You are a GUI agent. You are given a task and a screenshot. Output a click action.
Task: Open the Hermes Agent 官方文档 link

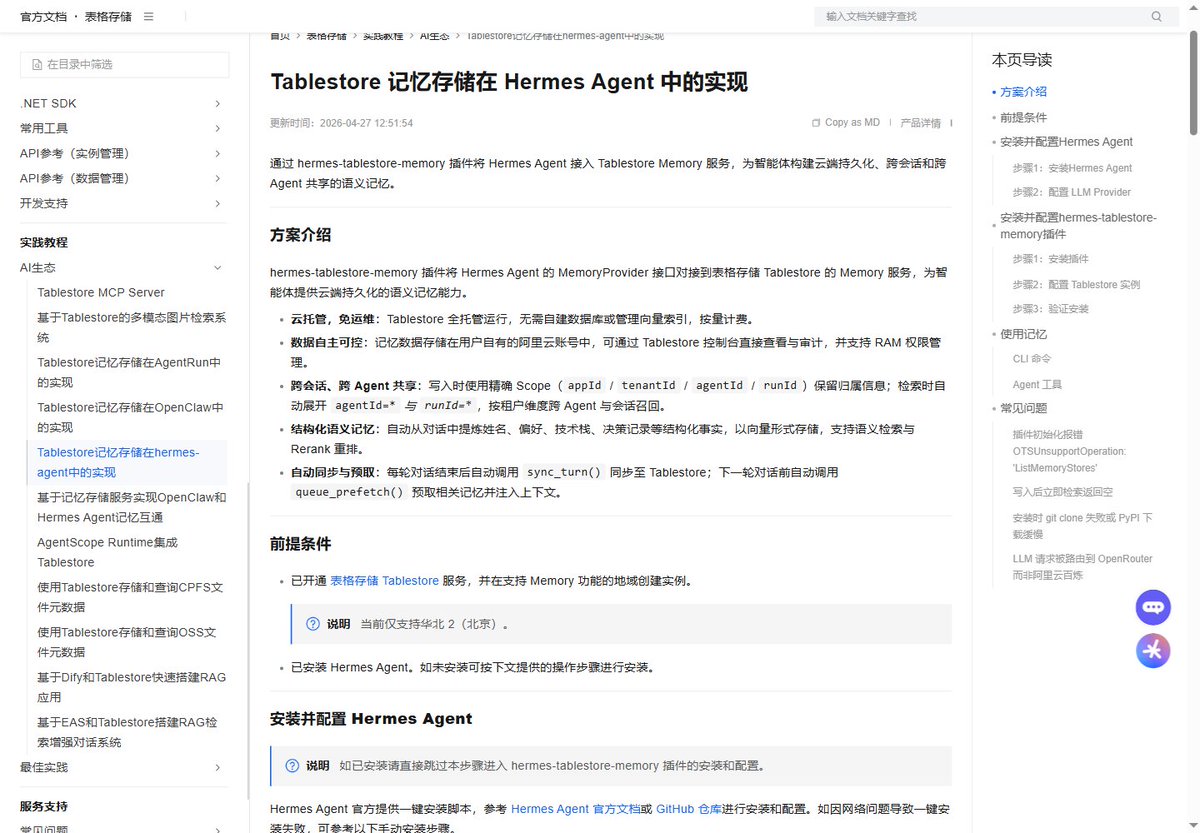click(575, 809)
